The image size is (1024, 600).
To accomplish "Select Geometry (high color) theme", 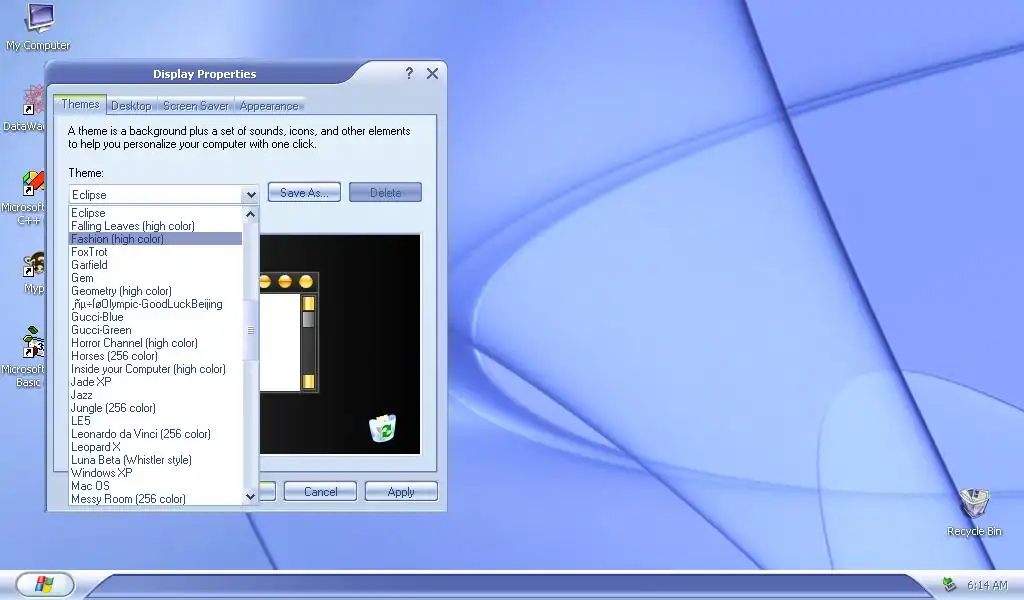I will [155, 291].
